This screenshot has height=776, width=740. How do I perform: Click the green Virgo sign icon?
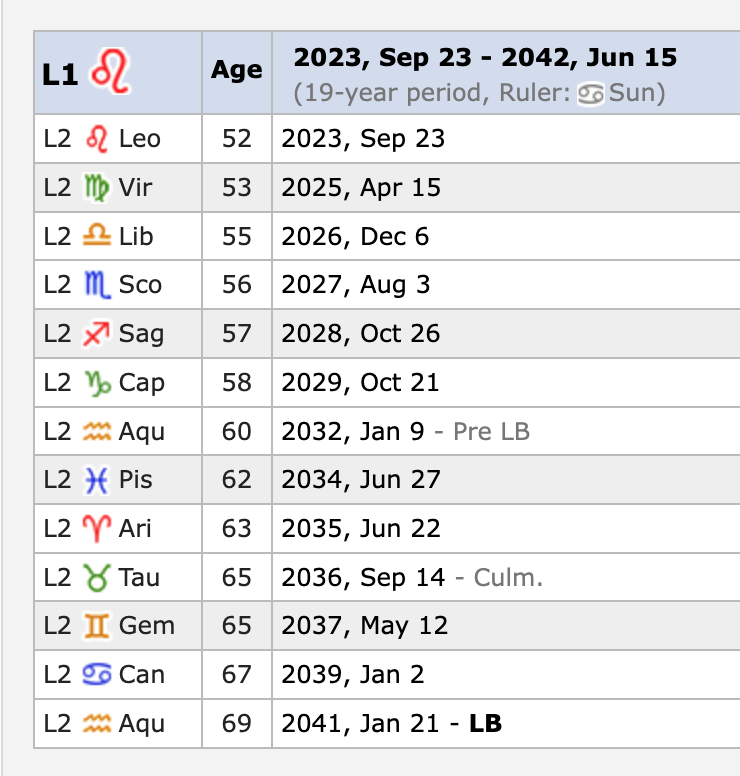click(x=96, y=187)
